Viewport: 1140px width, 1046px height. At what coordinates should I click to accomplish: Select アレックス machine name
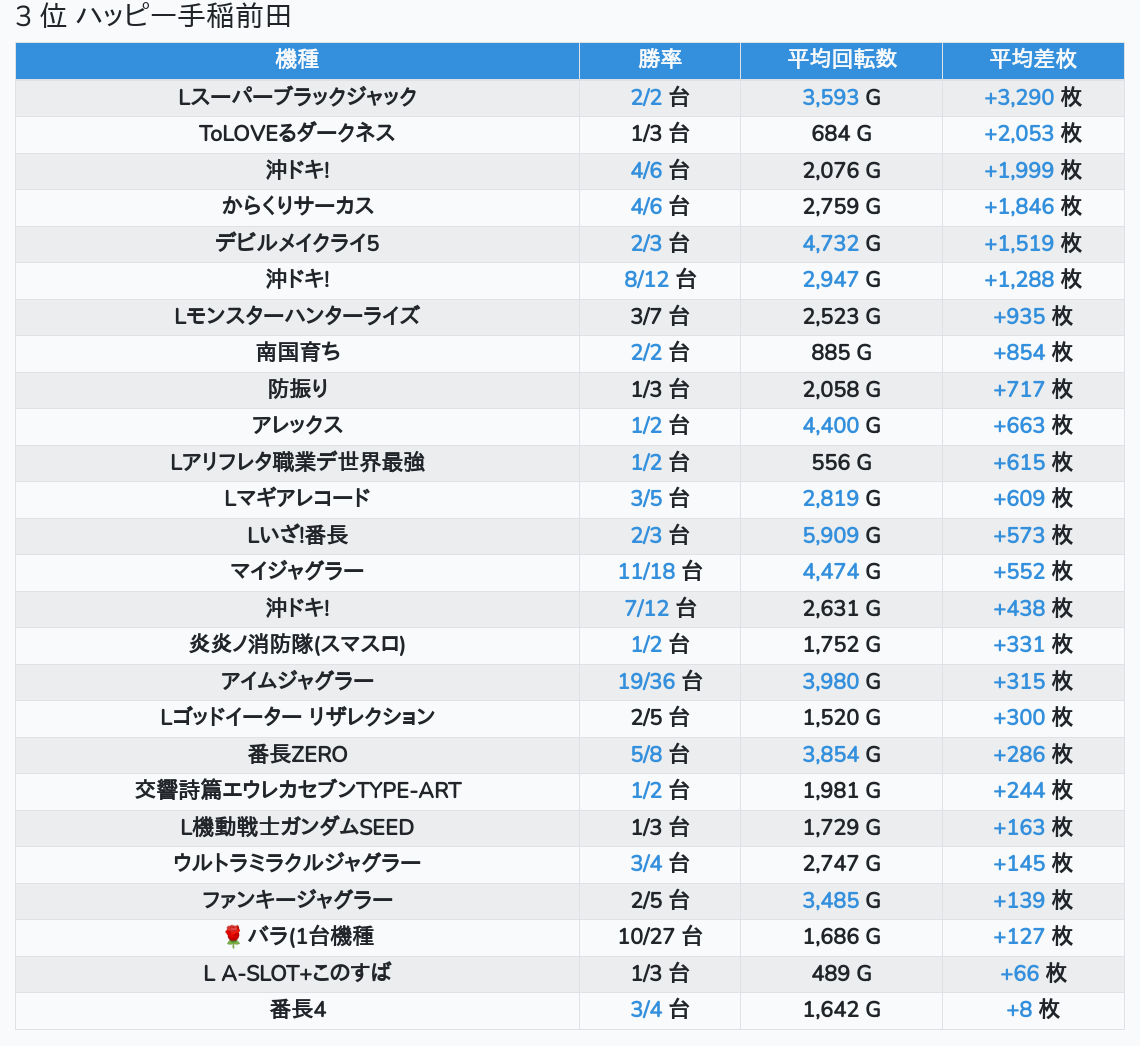297,425
